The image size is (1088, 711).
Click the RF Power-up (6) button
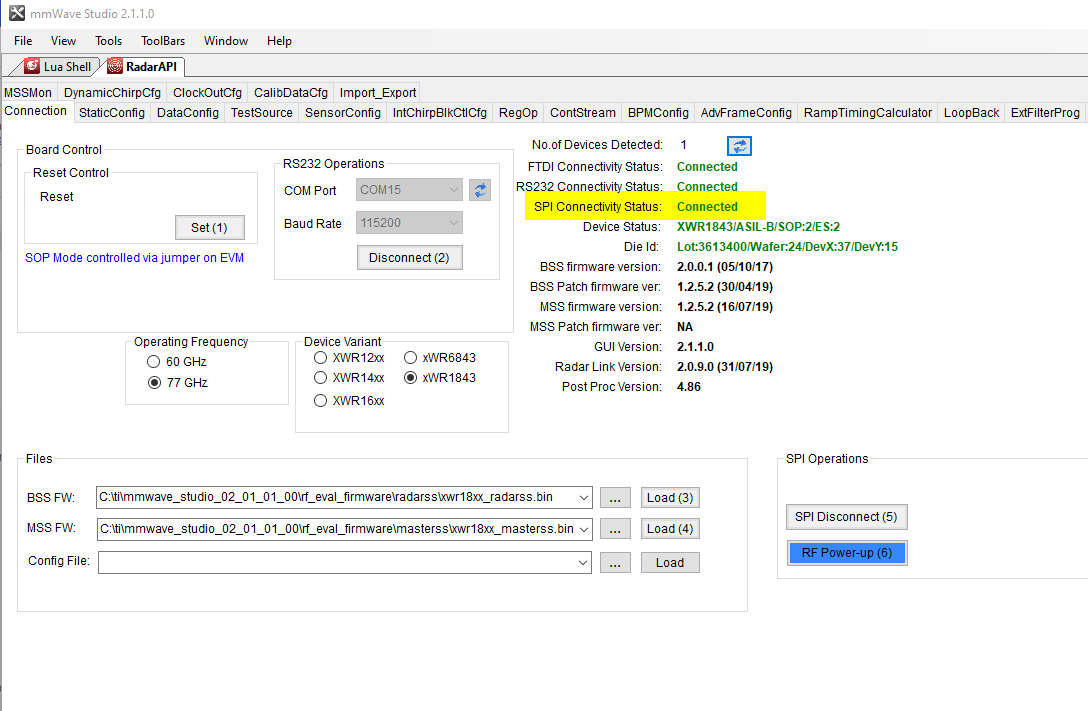(847, 553)
